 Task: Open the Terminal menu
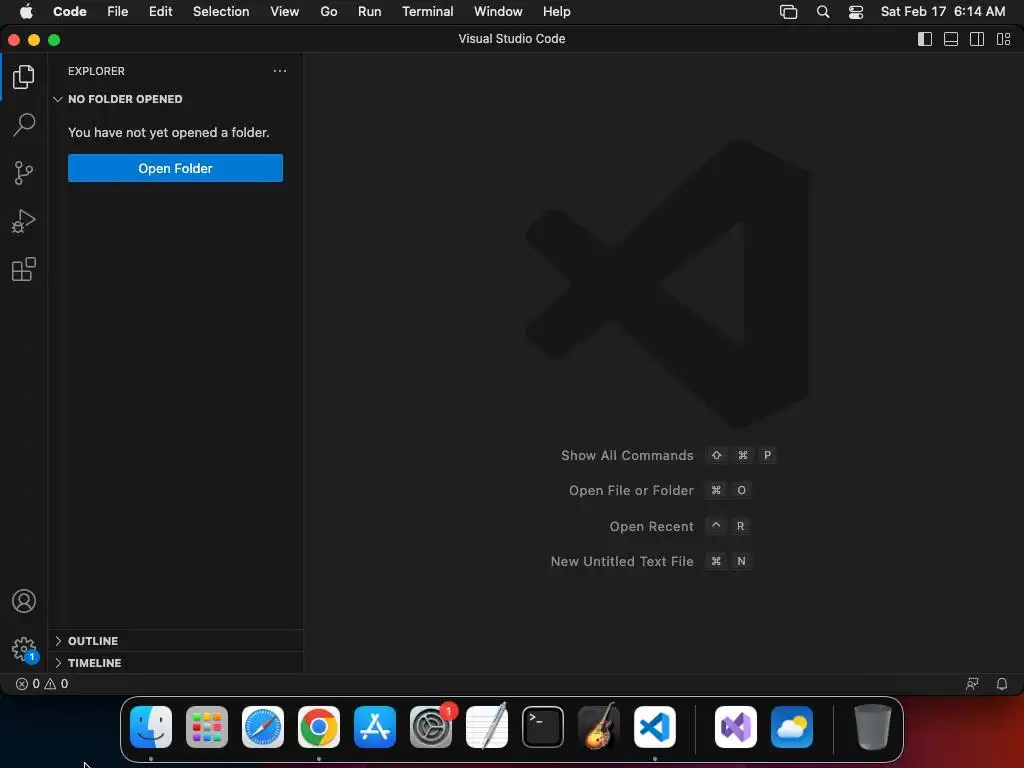coord(428,12)
